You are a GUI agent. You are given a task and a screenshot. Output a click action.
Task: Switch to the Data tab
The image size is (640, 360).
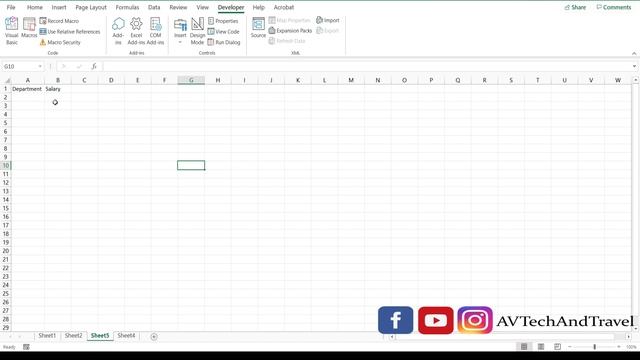point(154,7)
